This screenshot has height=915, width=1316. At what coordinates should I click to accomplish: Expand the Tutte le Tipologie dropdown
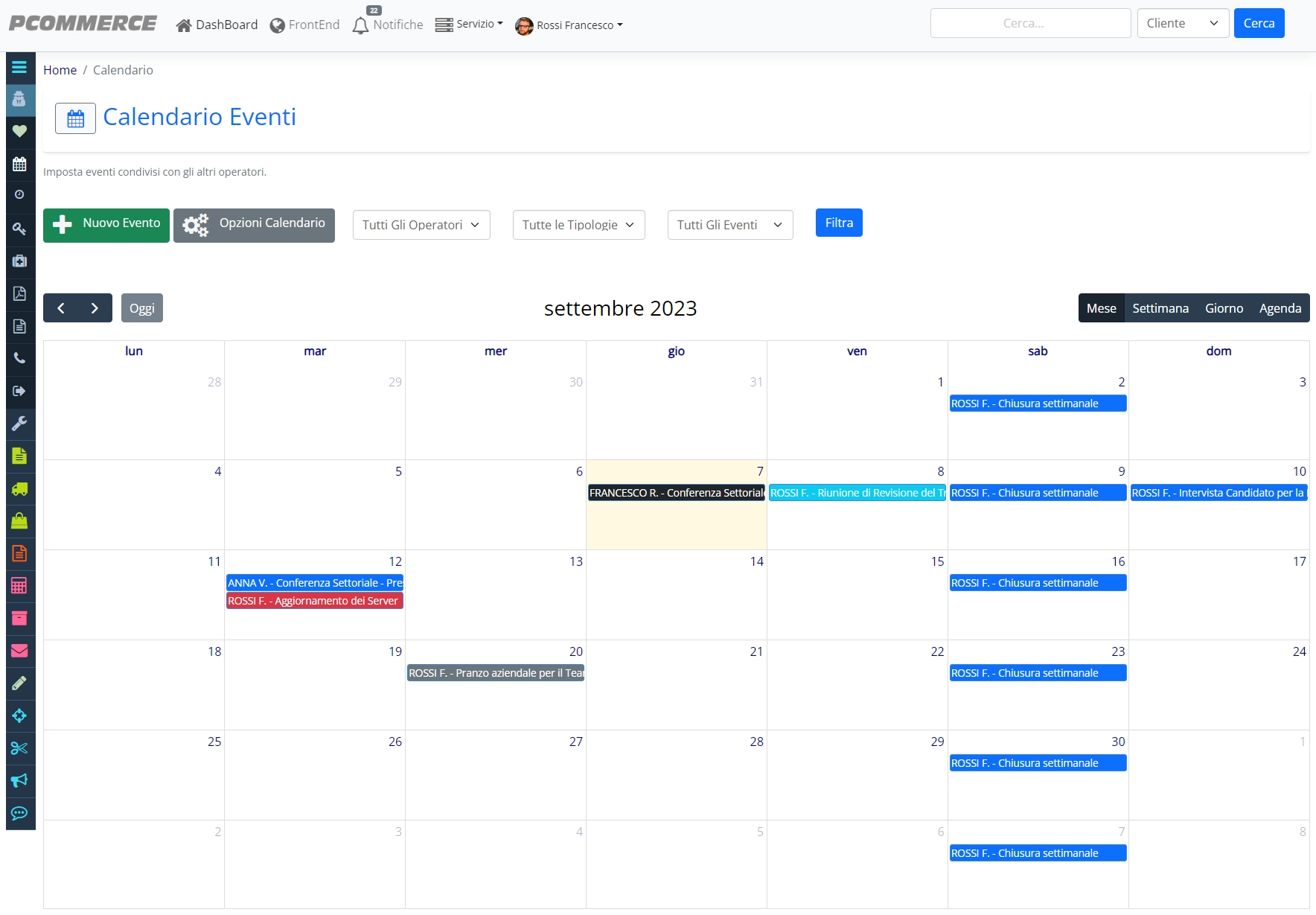(x=578, y=225)
